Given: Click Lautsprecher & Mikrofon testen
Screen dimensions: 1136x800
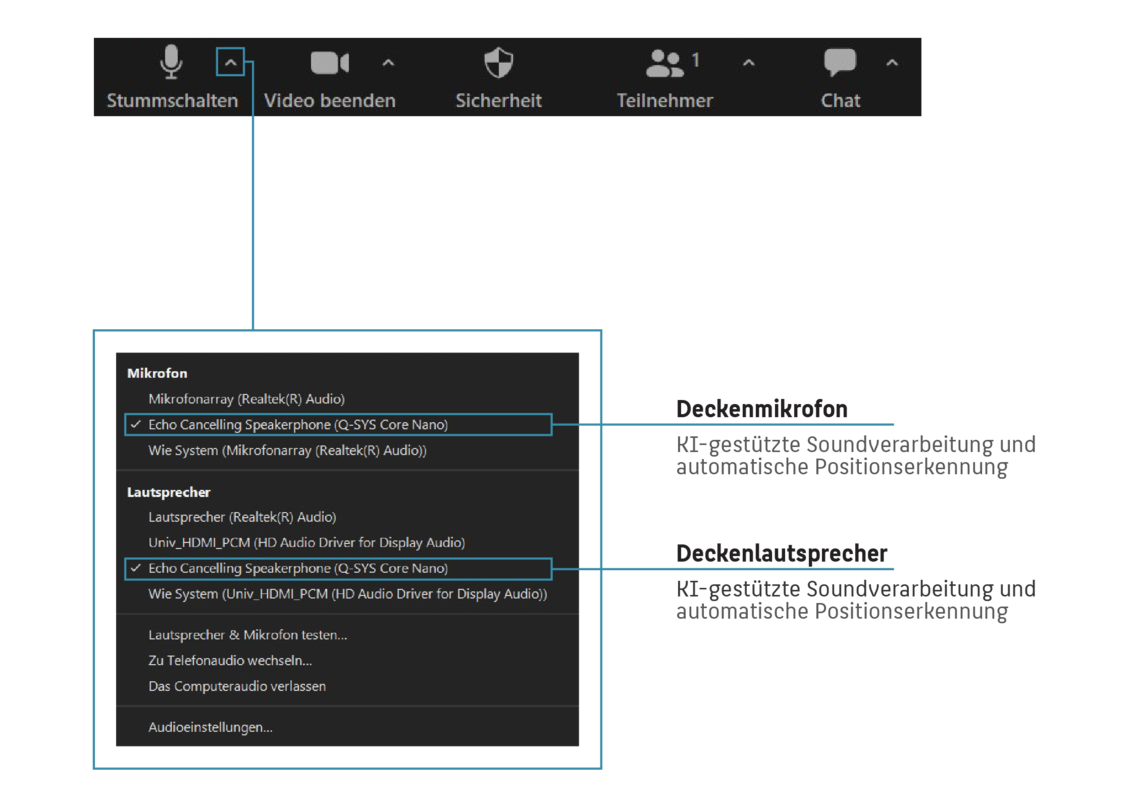Looking at the screenshot, I should coord(247,635).
